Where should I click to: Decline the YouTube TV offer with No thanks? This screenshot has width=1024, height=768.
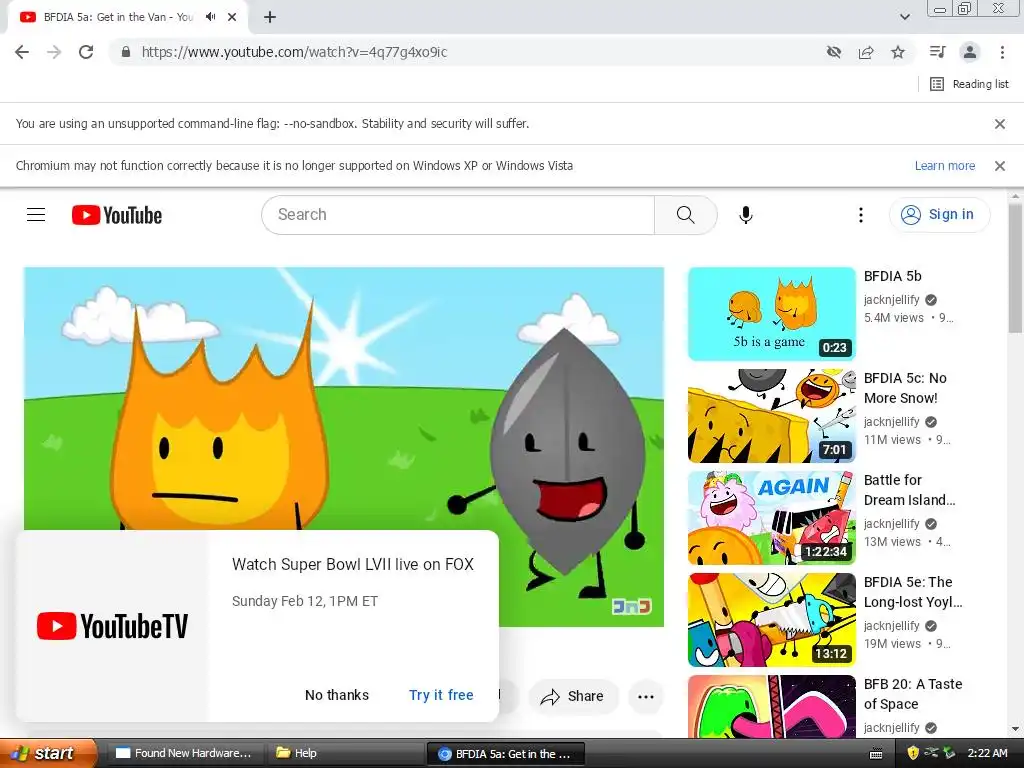point(337,695)
